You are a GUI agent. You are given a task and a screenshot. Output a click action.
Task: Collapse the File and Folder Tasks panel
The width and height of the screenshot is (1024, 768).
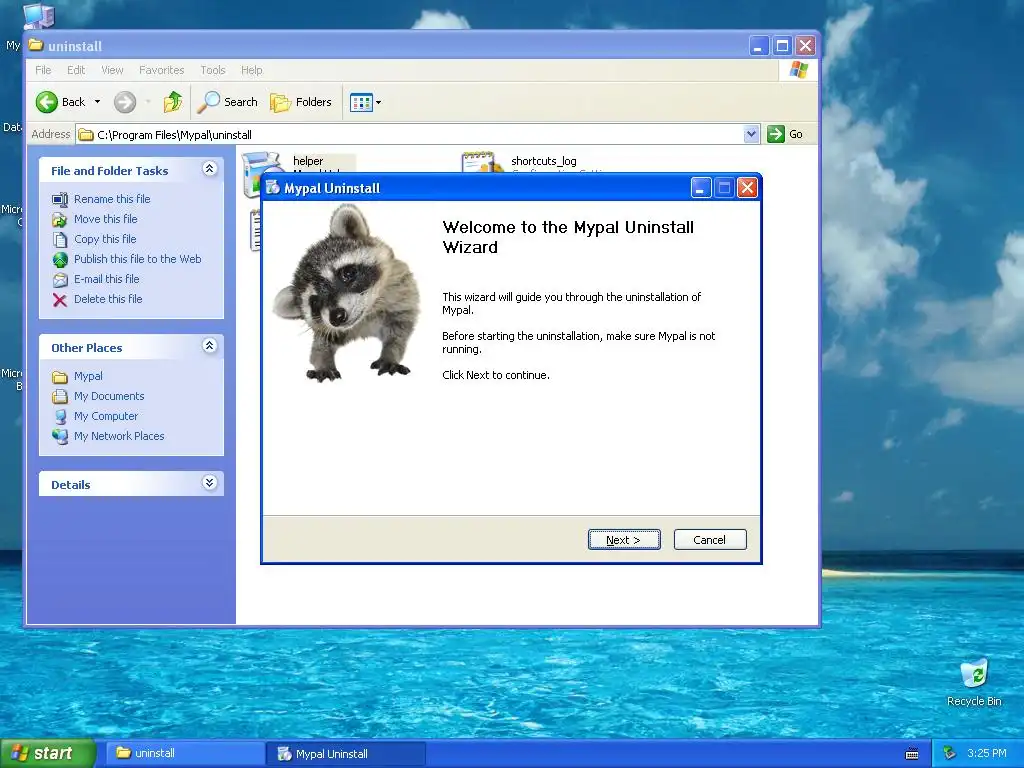pyautogui.click(x=209, y=169)
